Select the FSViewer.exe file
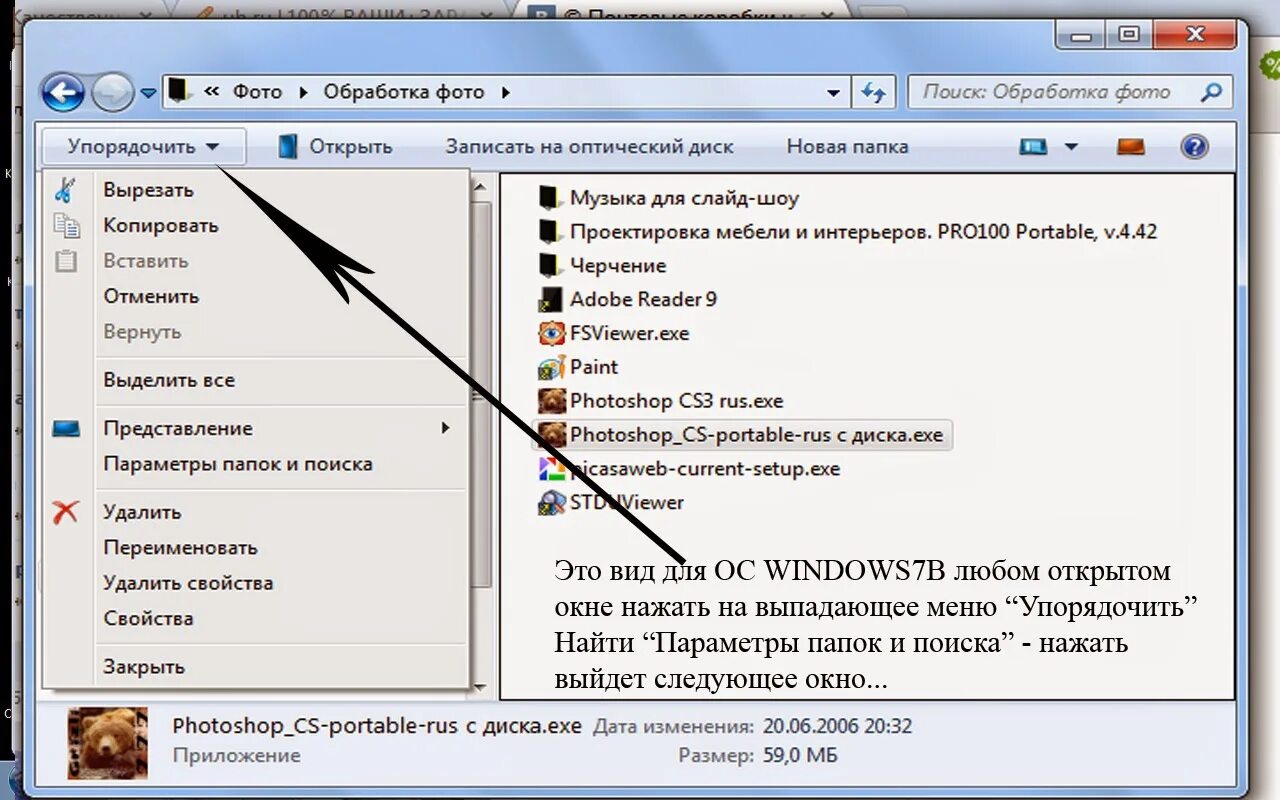 tap(613, 333)
